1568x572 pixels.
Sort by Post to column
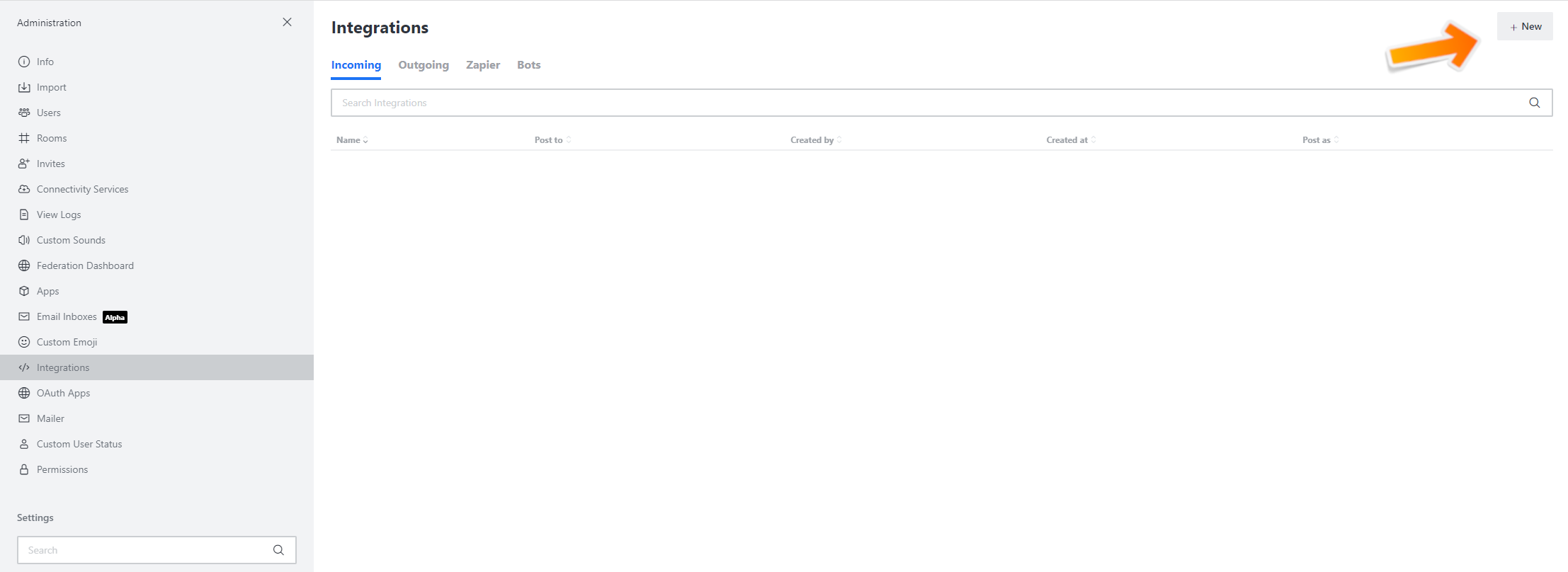point(552,140)
